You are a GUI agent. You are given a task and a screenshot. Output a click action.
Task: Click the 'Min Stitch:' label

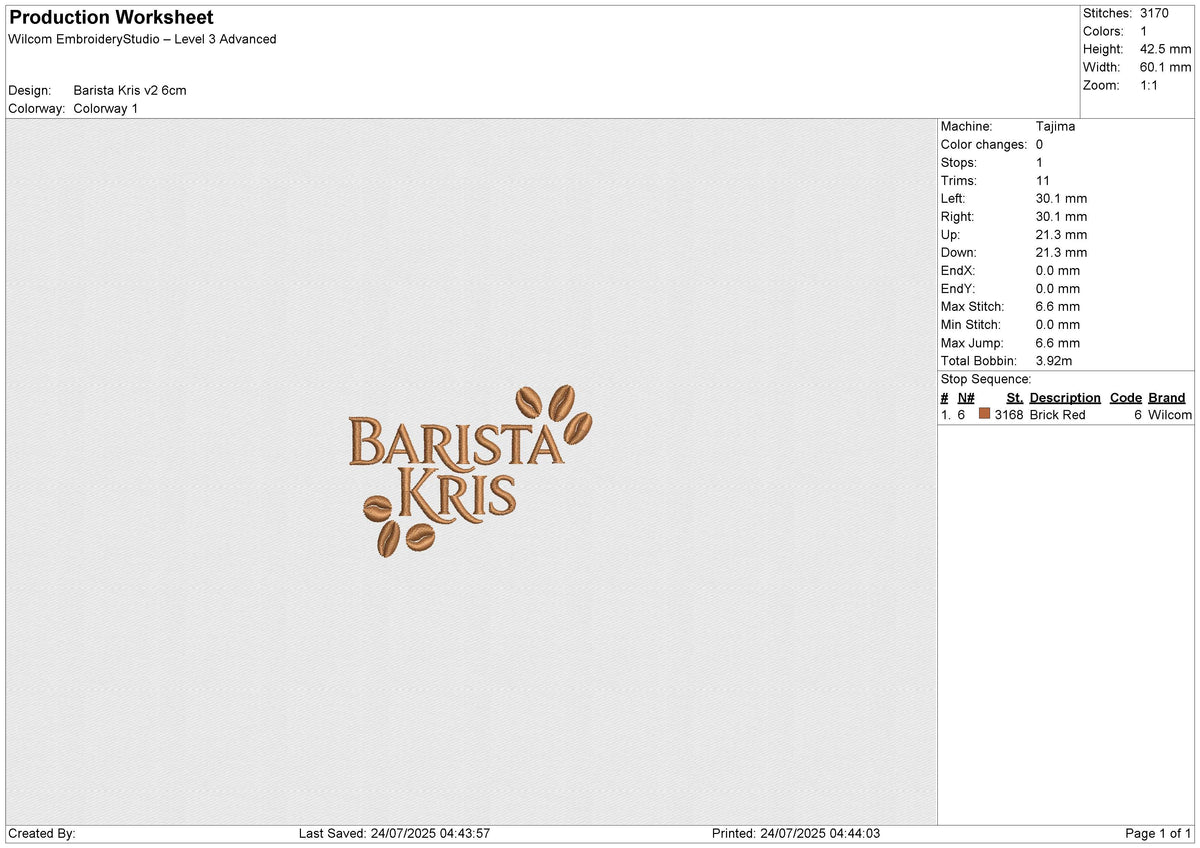pyautogui.click(x=973, y=324)
